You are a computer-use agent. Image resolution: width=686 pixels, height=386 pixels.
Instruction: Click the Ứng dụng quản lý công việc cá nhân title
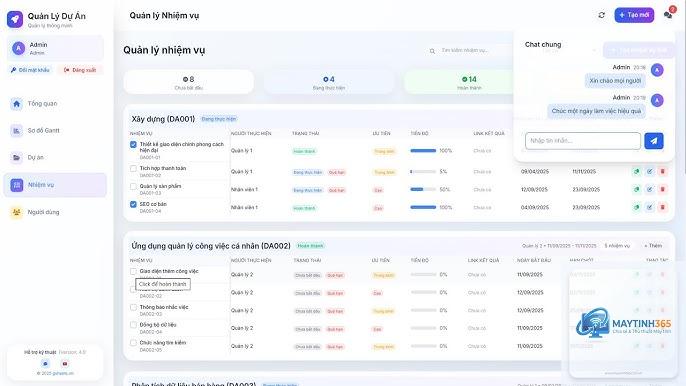point(211,246)
